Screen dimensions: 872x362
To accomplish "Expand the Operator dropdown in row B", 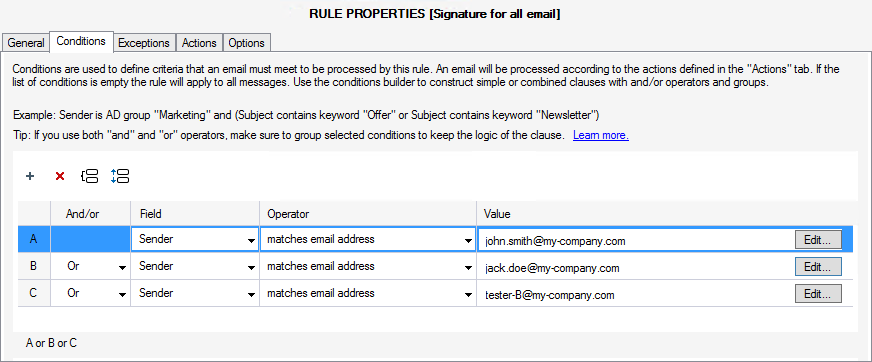I will (x=368, y=267).
